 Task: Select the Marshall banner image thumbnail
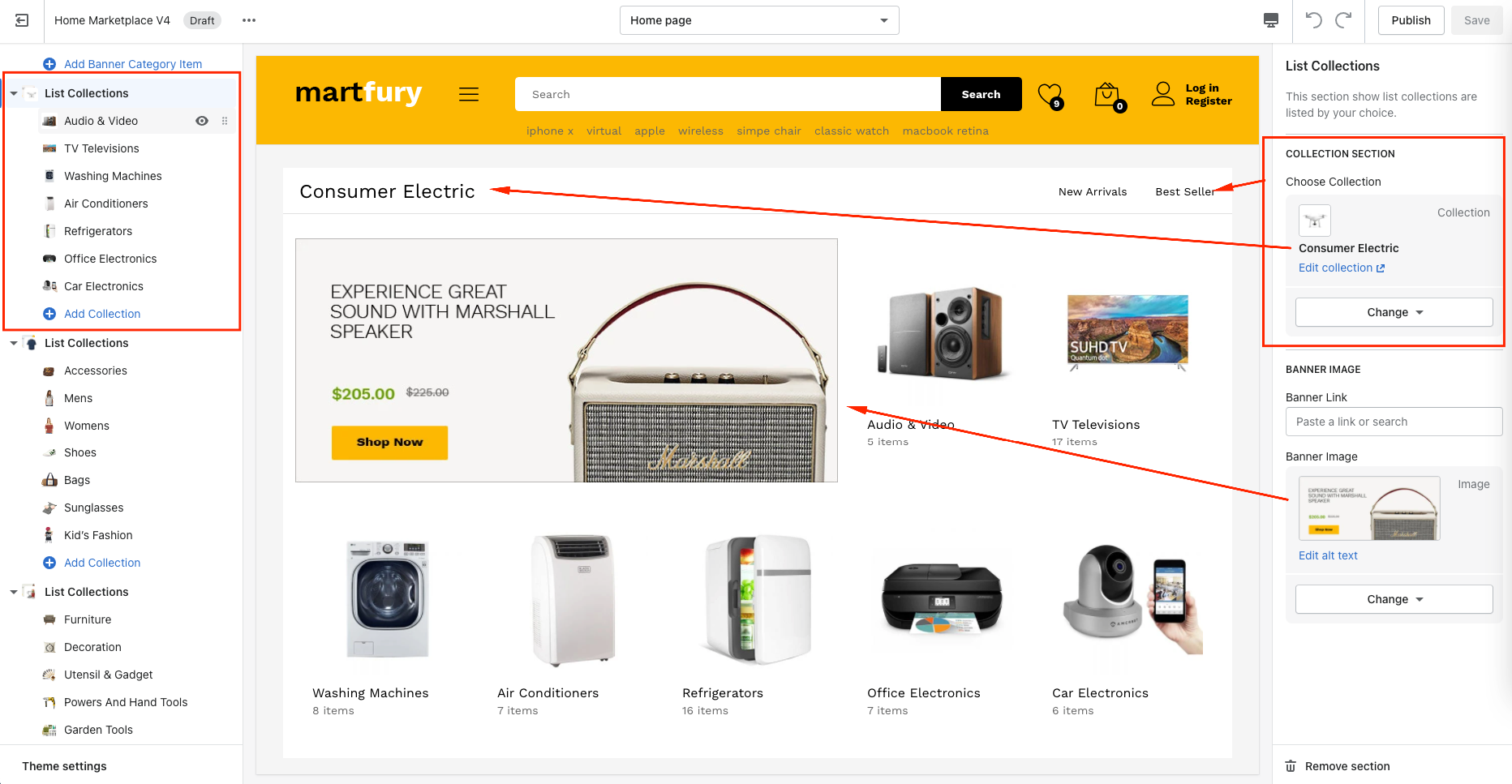1369,508
